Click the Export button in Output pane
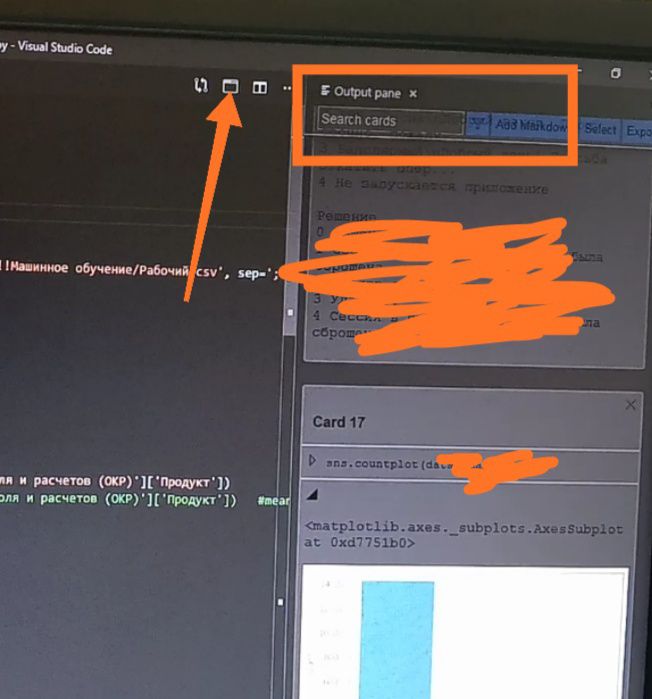This screenshot has width=652, height=699. tap(638, 131)
